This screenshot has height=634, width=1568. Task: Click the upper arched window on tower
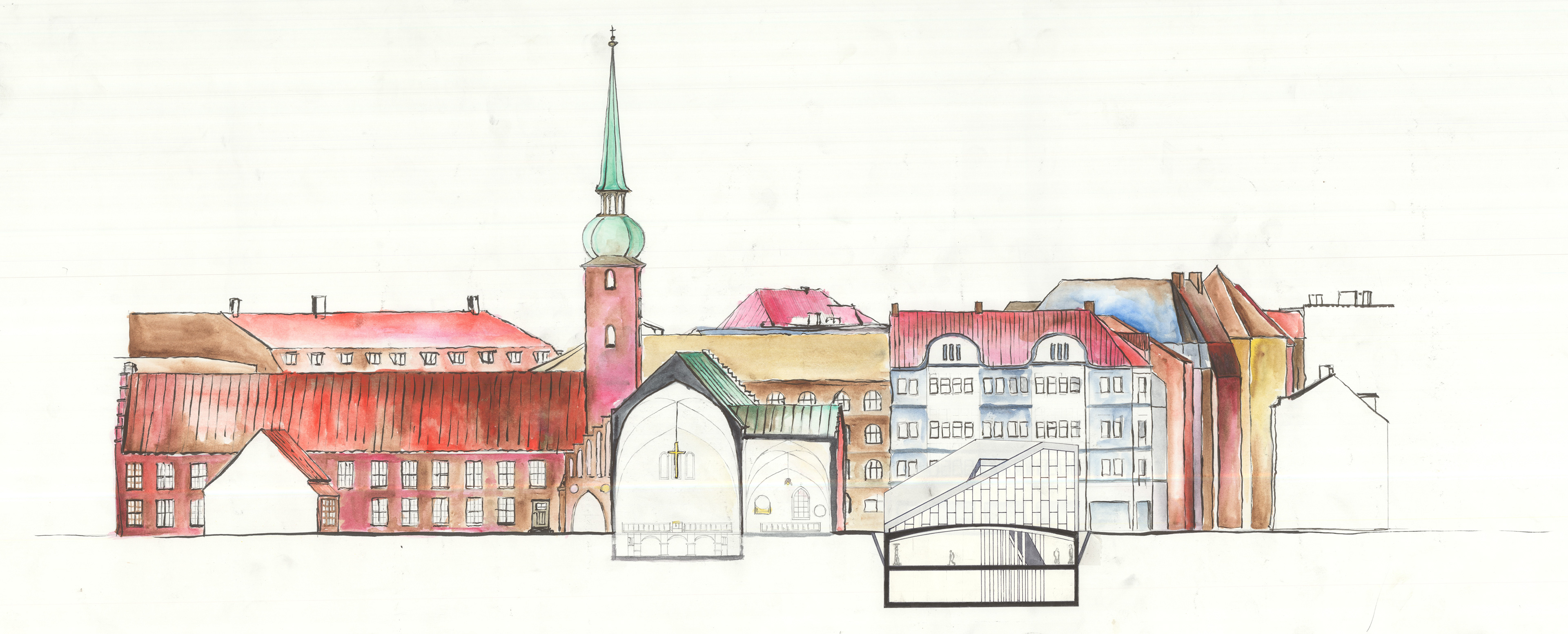pos(610,279)
